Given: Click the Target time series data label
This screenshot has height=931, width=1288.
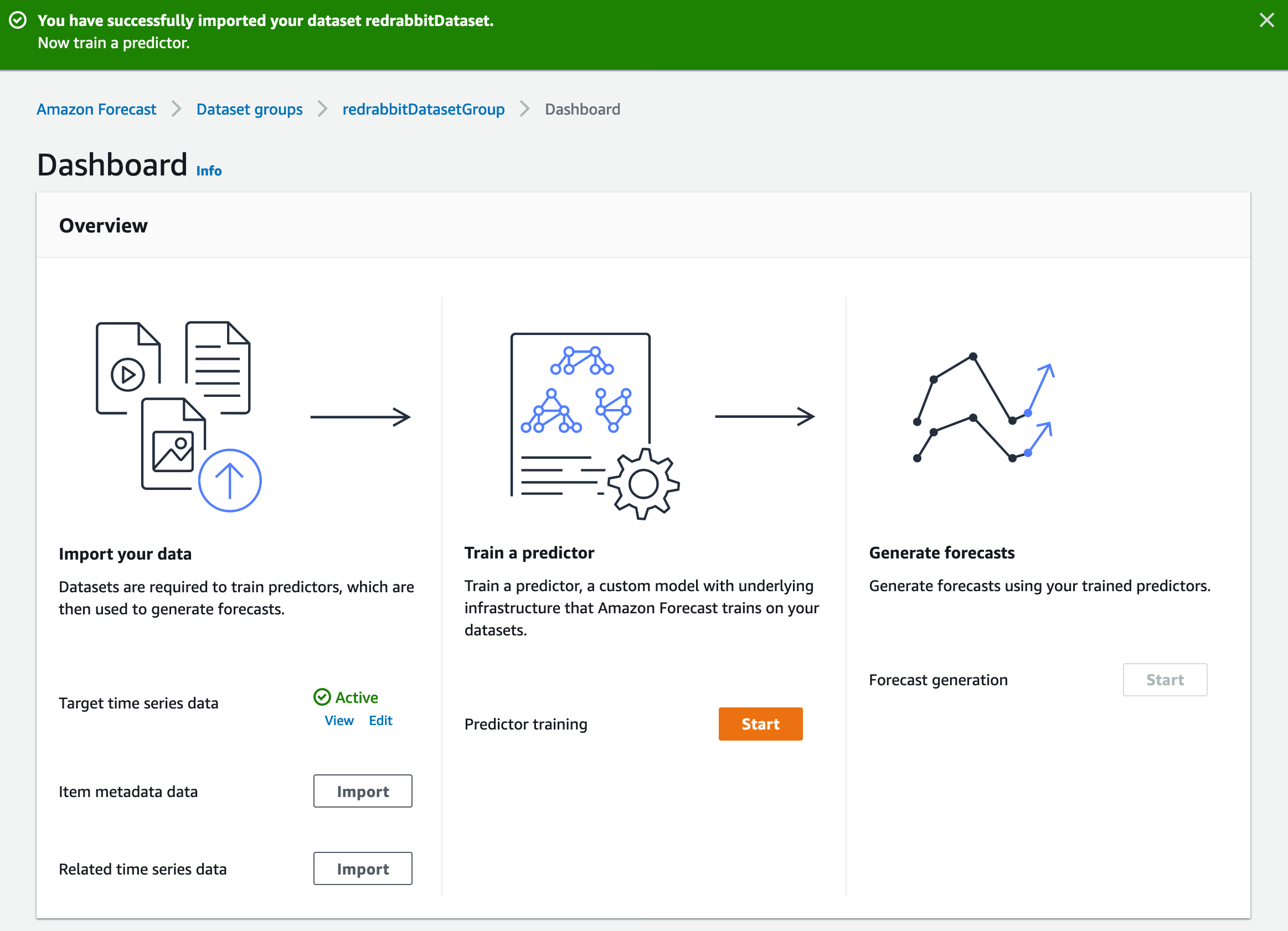Looking at the screenshot, I should 138,703.
